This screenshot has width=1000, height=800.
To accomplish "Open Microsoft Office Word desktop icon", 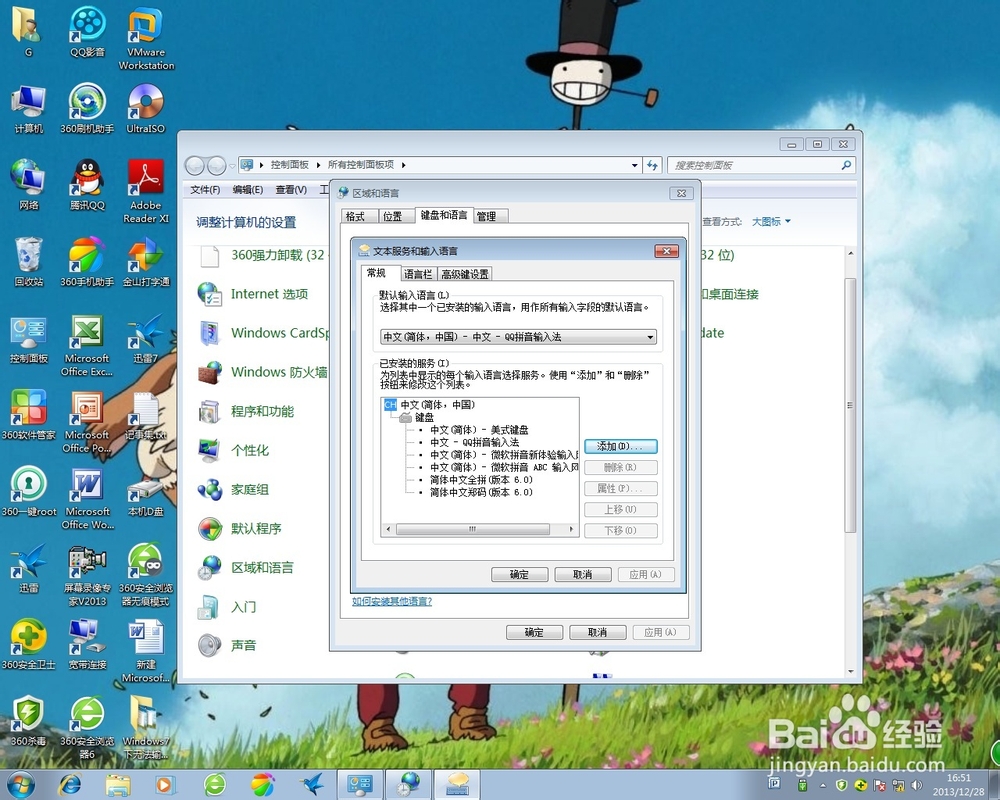I will point(87,498).
